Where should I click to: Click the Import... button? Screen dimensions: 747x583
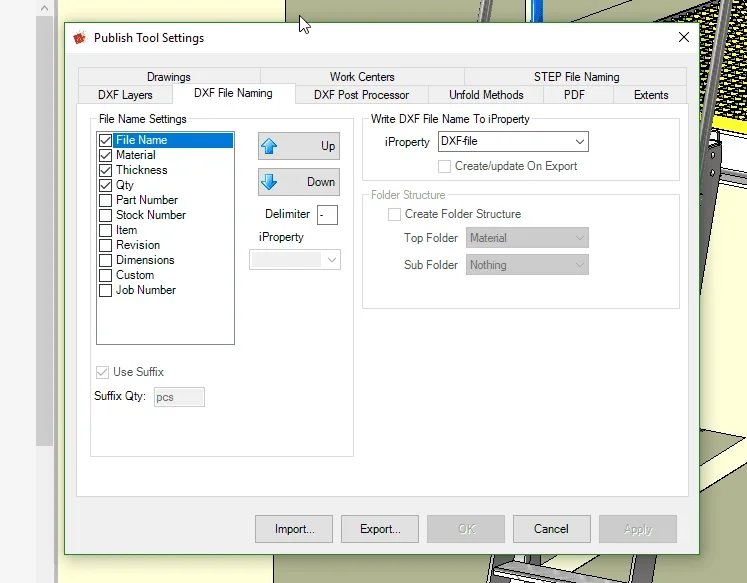coord(294,529)
